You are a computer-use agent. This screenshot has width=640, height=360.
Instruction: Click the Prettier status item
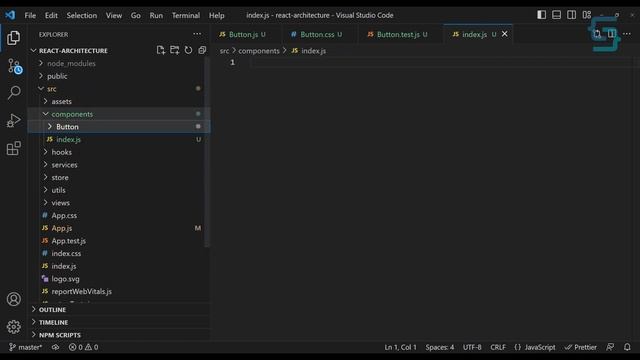[581, 347]
